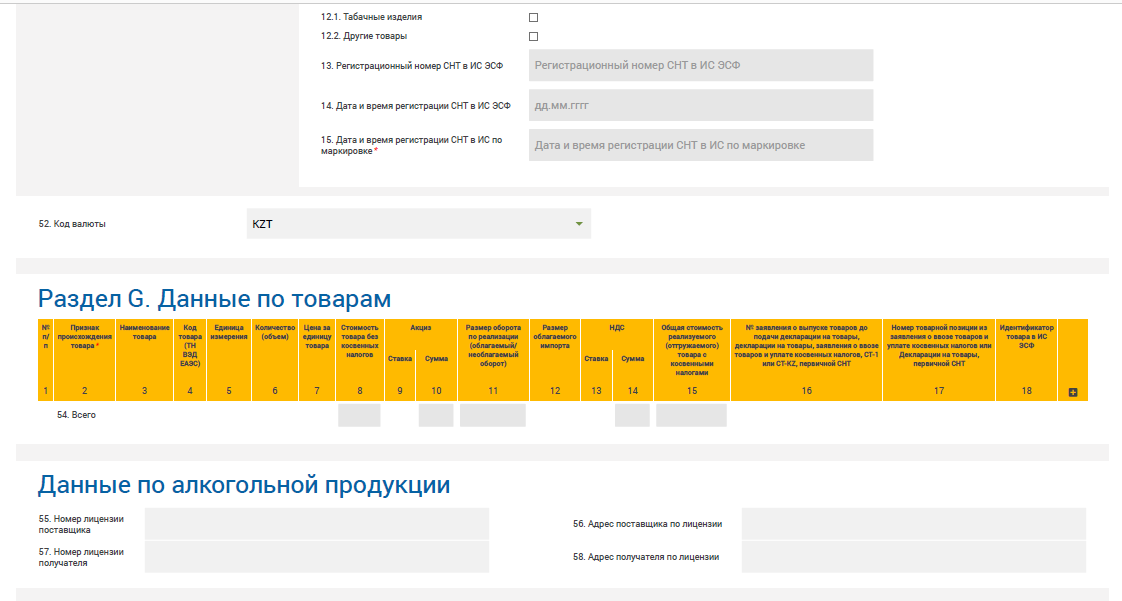Click the green arrow of currency dropdown
The width and height of the screenshot is (1122, 601).
coord(578,224)
